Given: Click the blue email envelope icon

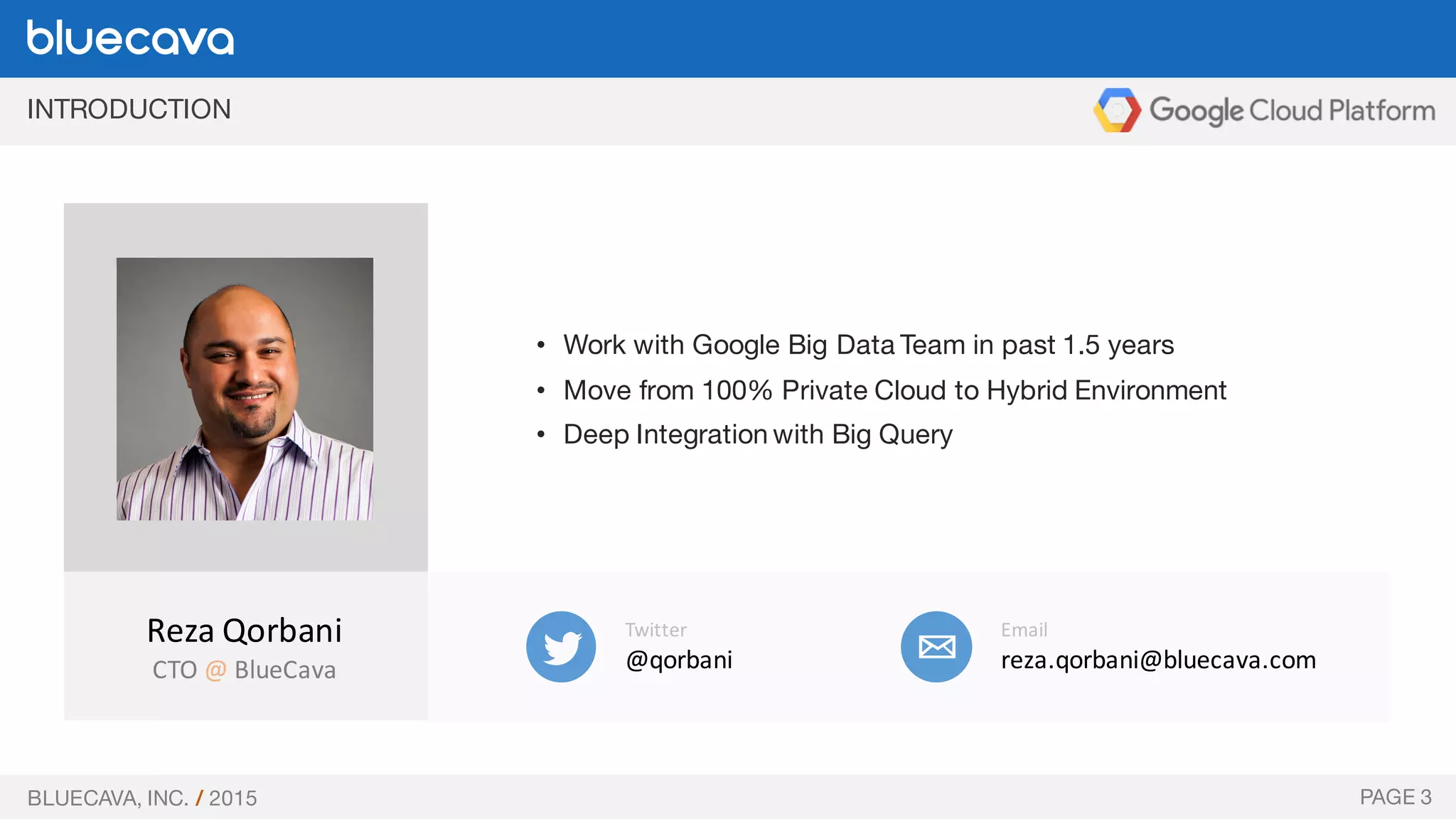Looking at the screenshot, I should (x=936, y=647).
